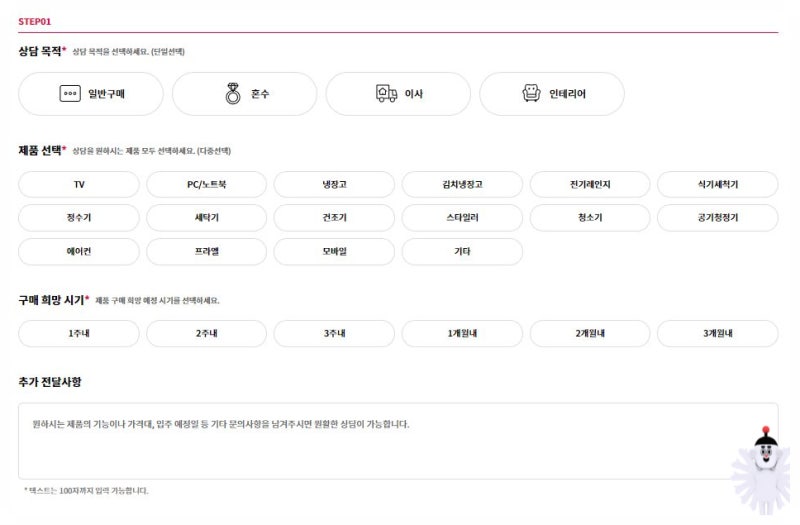Viewport: 800px width, 525px height.
Task: Toggle 김치냉장고 product choice
Action: [462, 185]
